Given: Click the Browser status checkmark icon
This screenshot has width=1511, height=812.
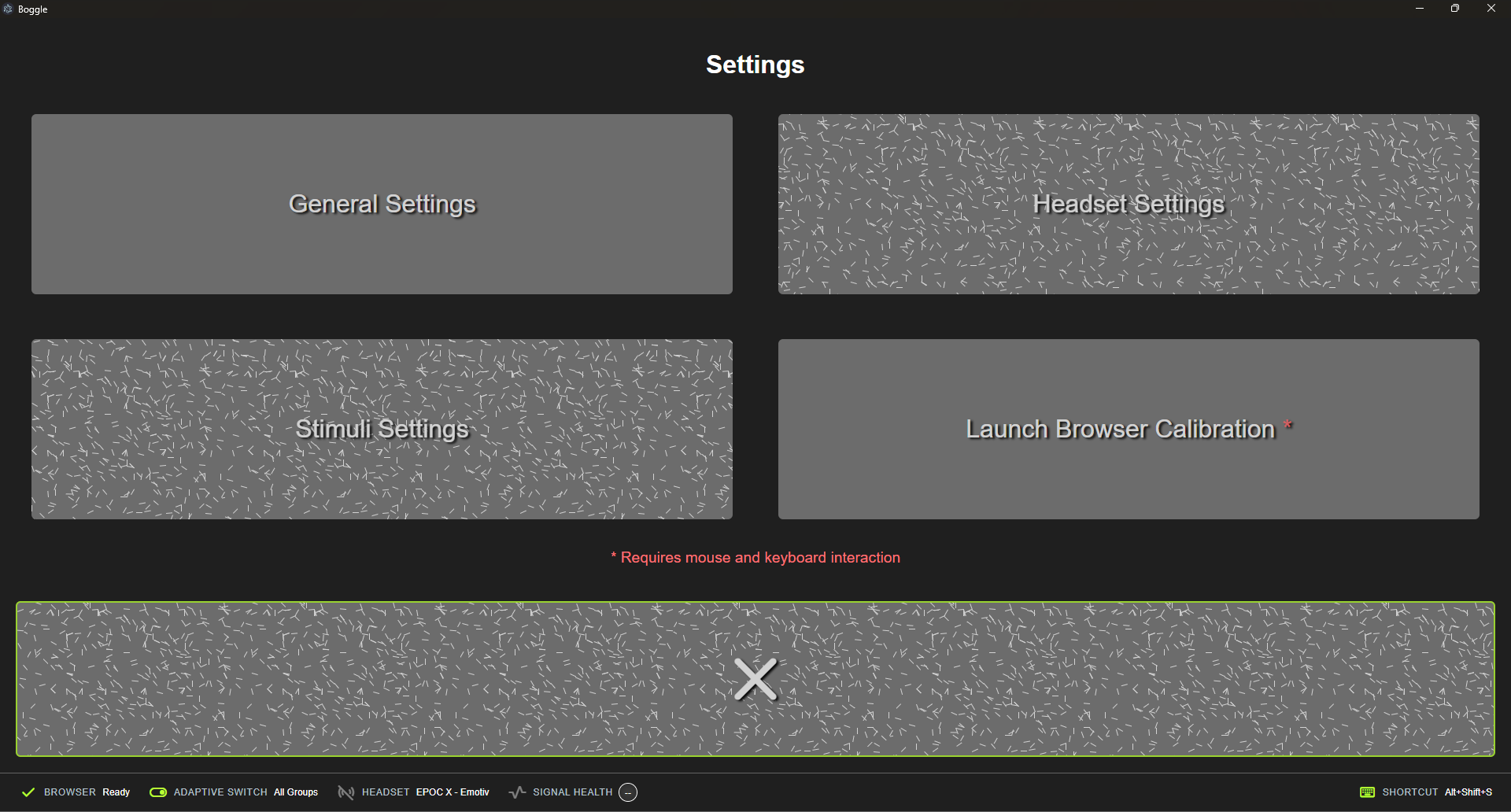Looking at the screenshot, I should (x=28, y=792).
